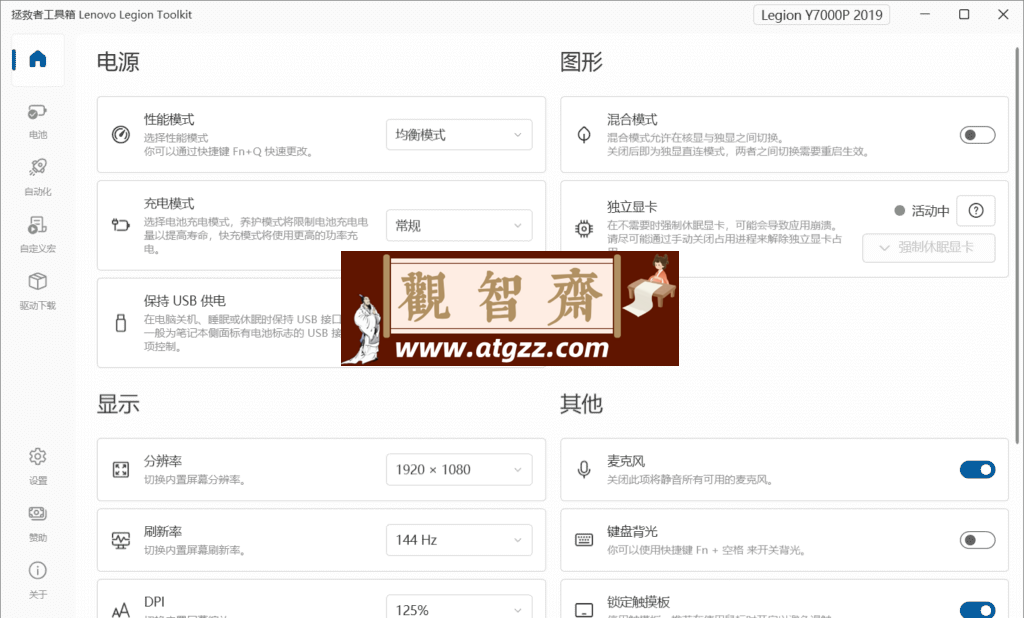Maximize the Lenovo Legion Toolkit window
1024x618 pixels.
[x=964, y=14]
